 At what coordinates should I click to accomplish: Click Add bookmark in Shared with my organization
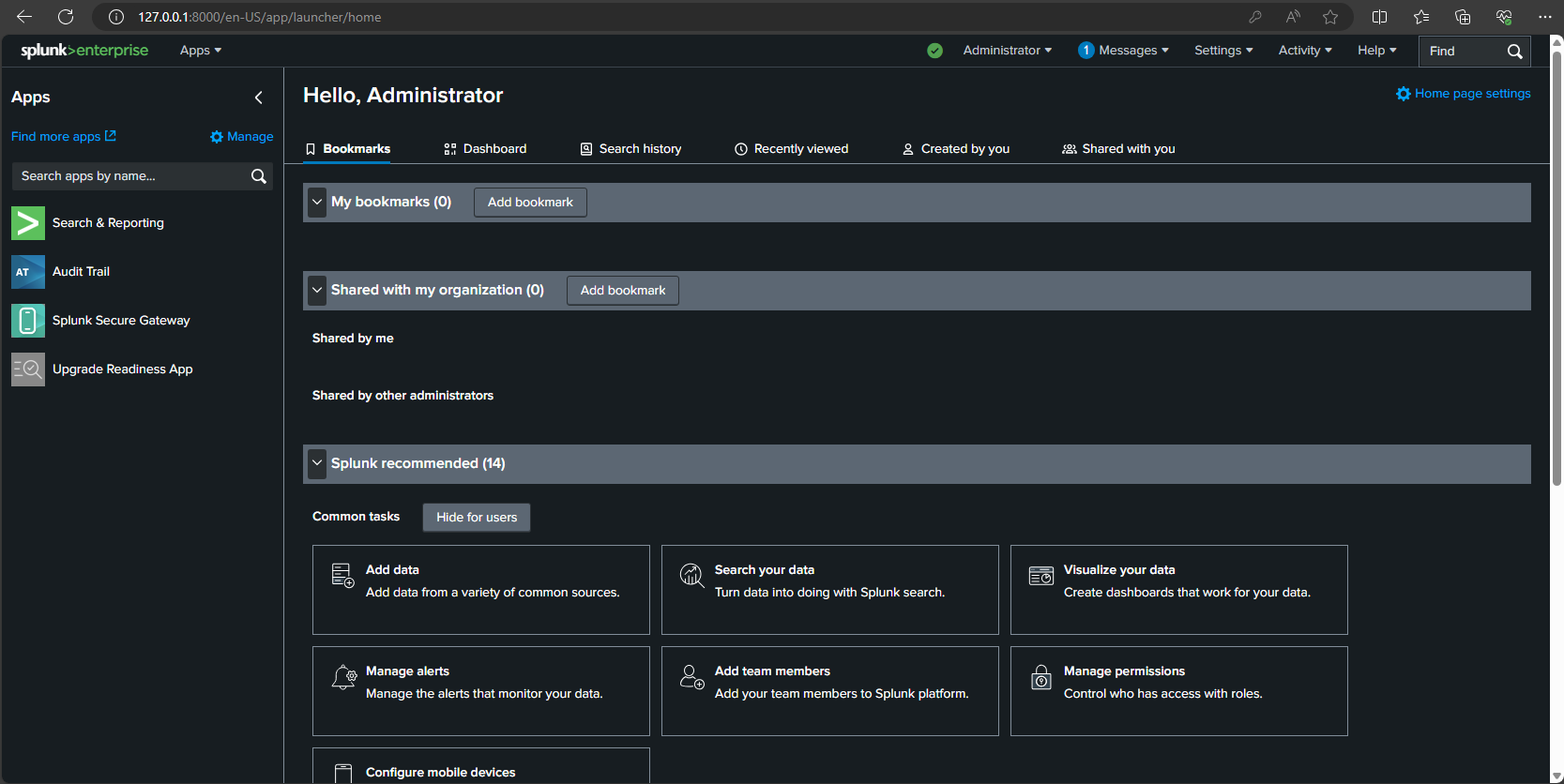point(623,291)
